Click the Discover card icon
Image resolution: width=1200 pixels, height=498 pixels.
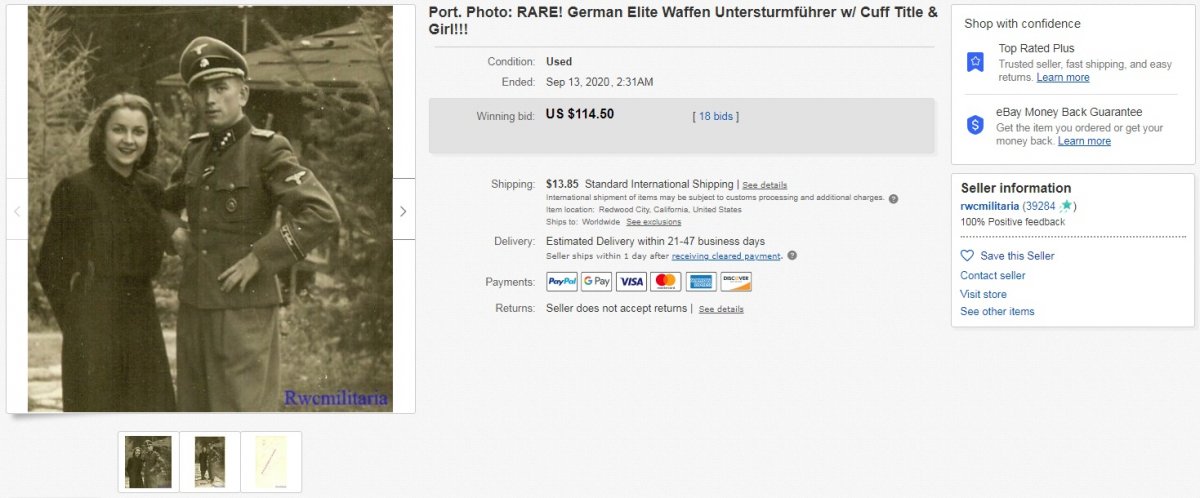tap(736, 282)
